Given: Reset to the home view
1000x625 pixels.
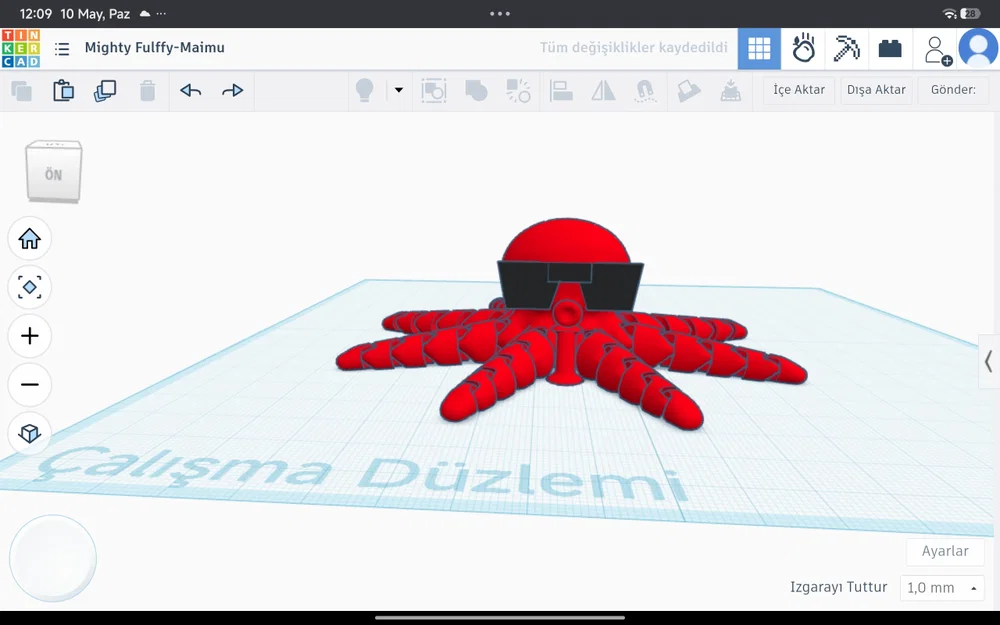Looking at the screenshot, I should [29, 239].
